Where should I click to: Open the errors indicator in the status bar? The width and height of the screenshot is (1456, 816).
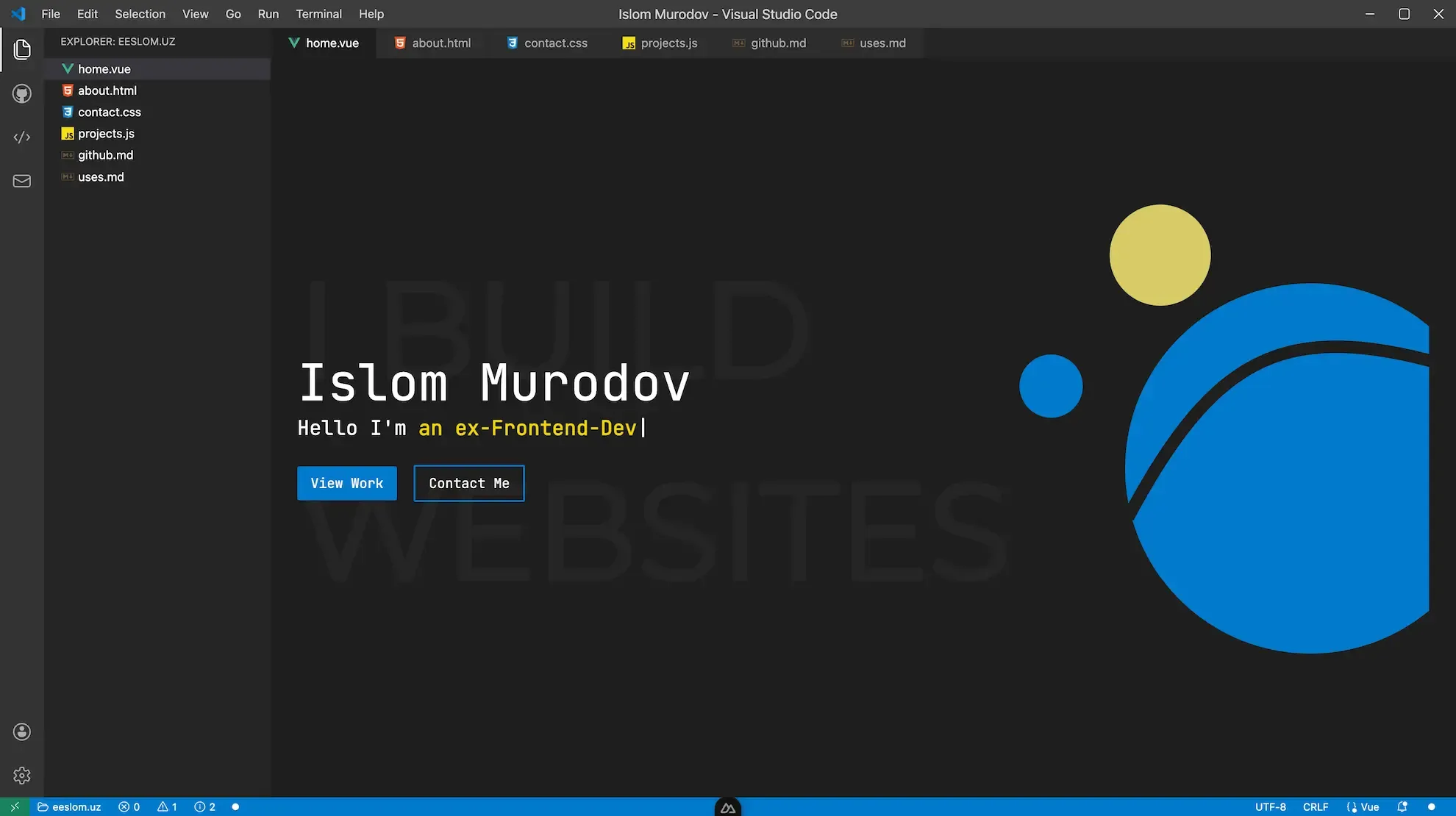coord(129,806)
